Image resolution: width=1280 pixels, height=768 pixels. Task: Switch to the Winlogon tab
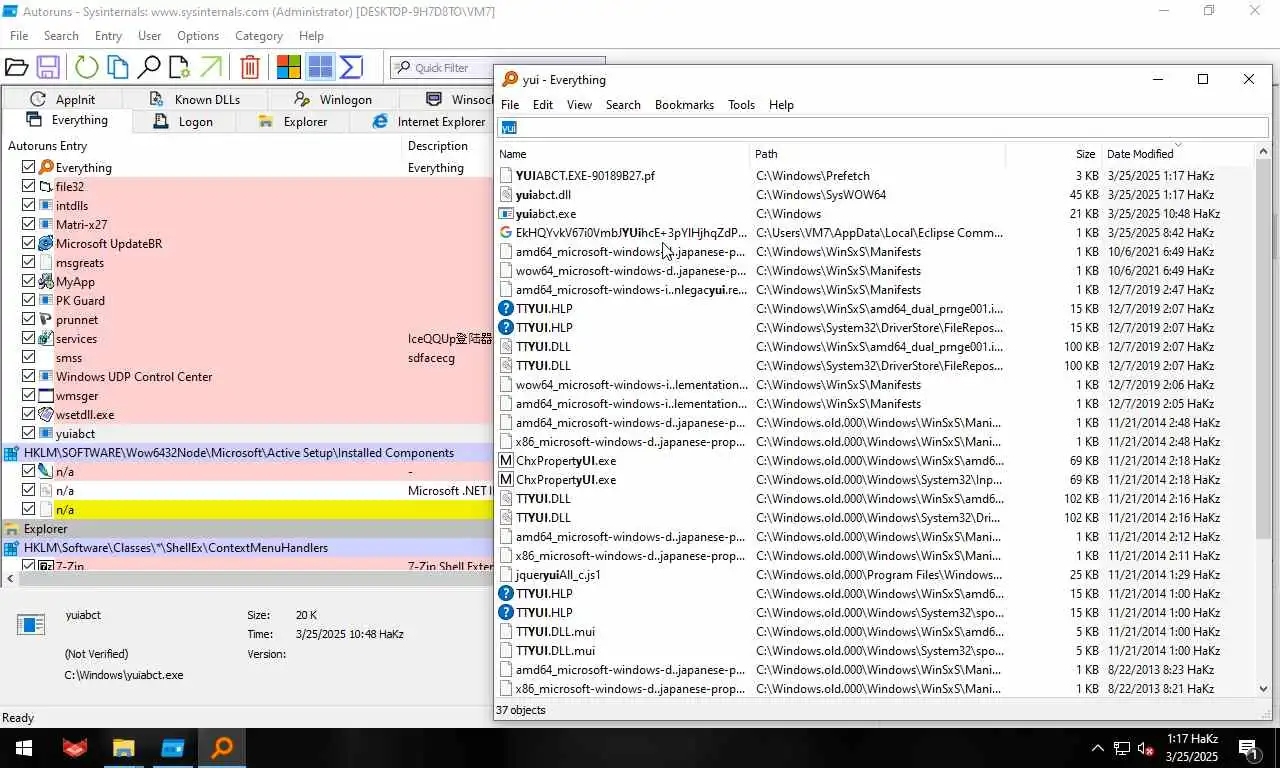[x=333, y=99]
